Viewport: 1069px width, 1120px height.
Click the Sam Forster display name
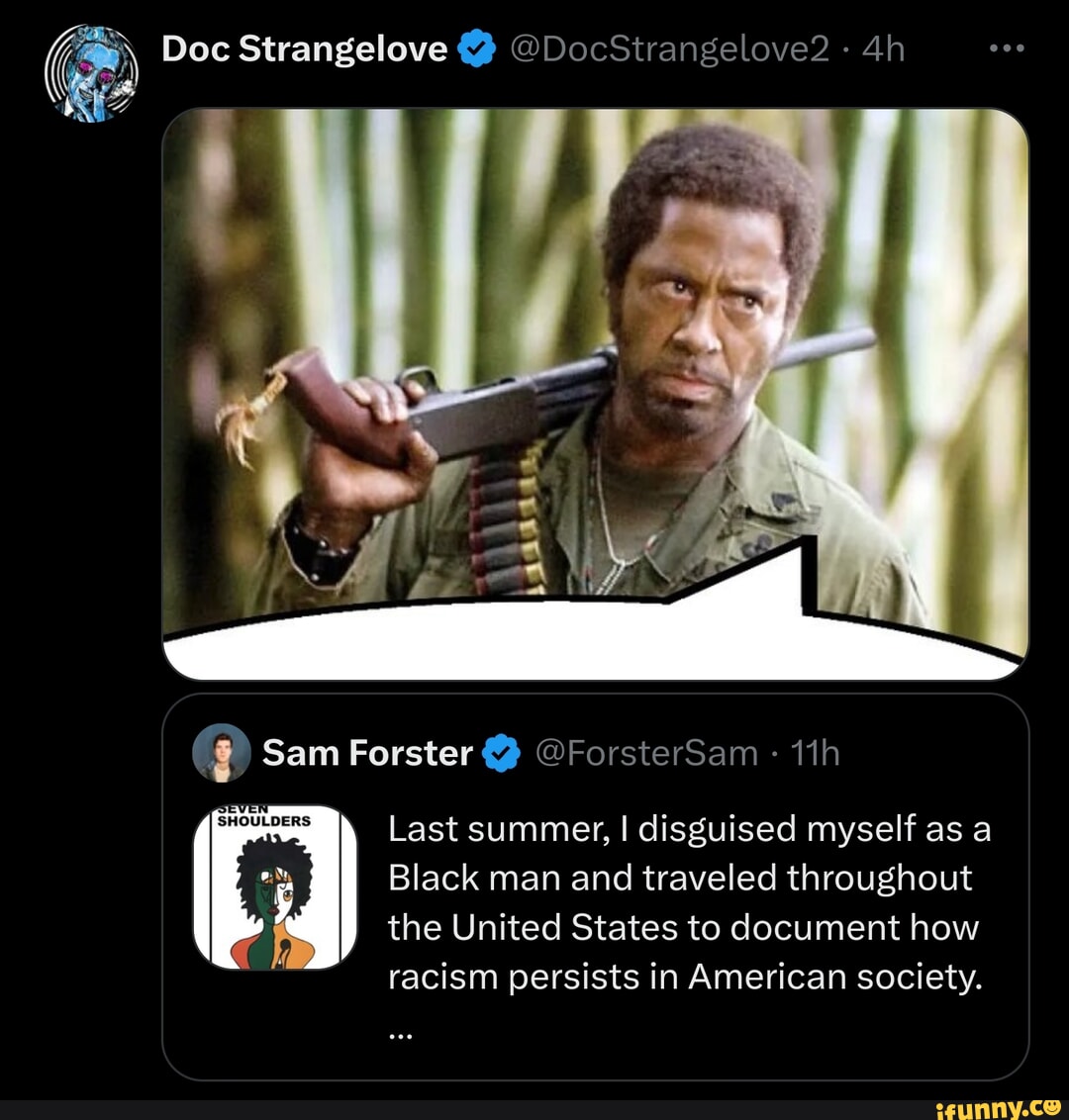(x=367, y=753)
